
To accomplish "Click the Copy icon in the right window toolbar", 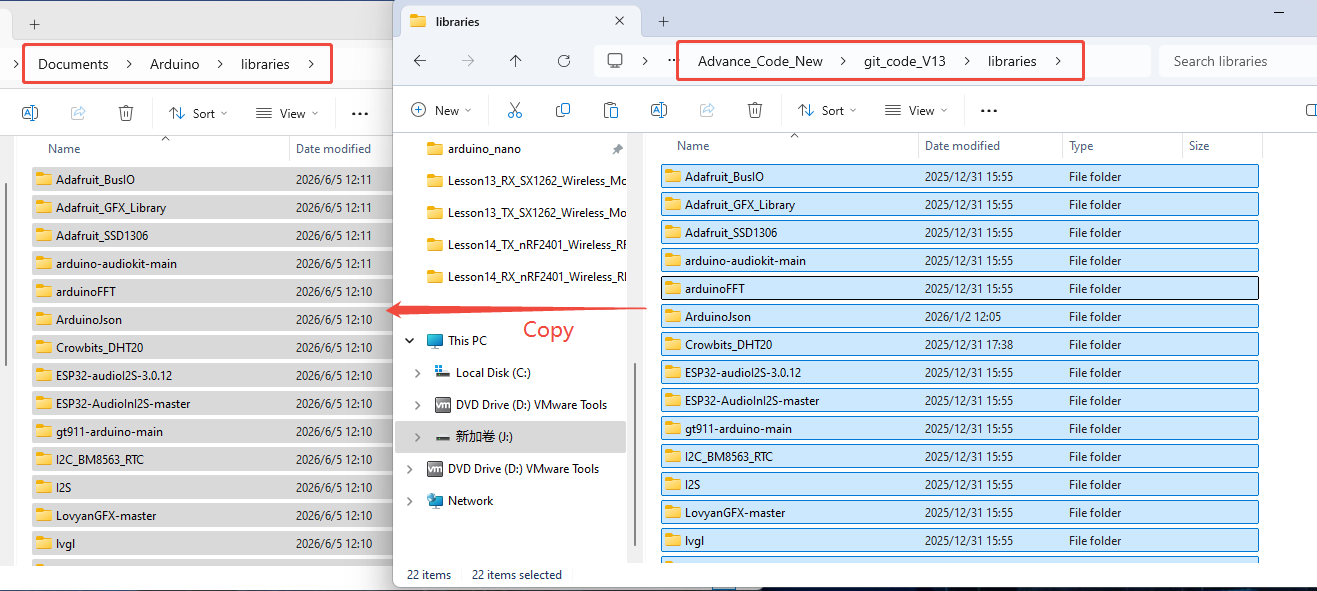I will (x=563, y=110).
